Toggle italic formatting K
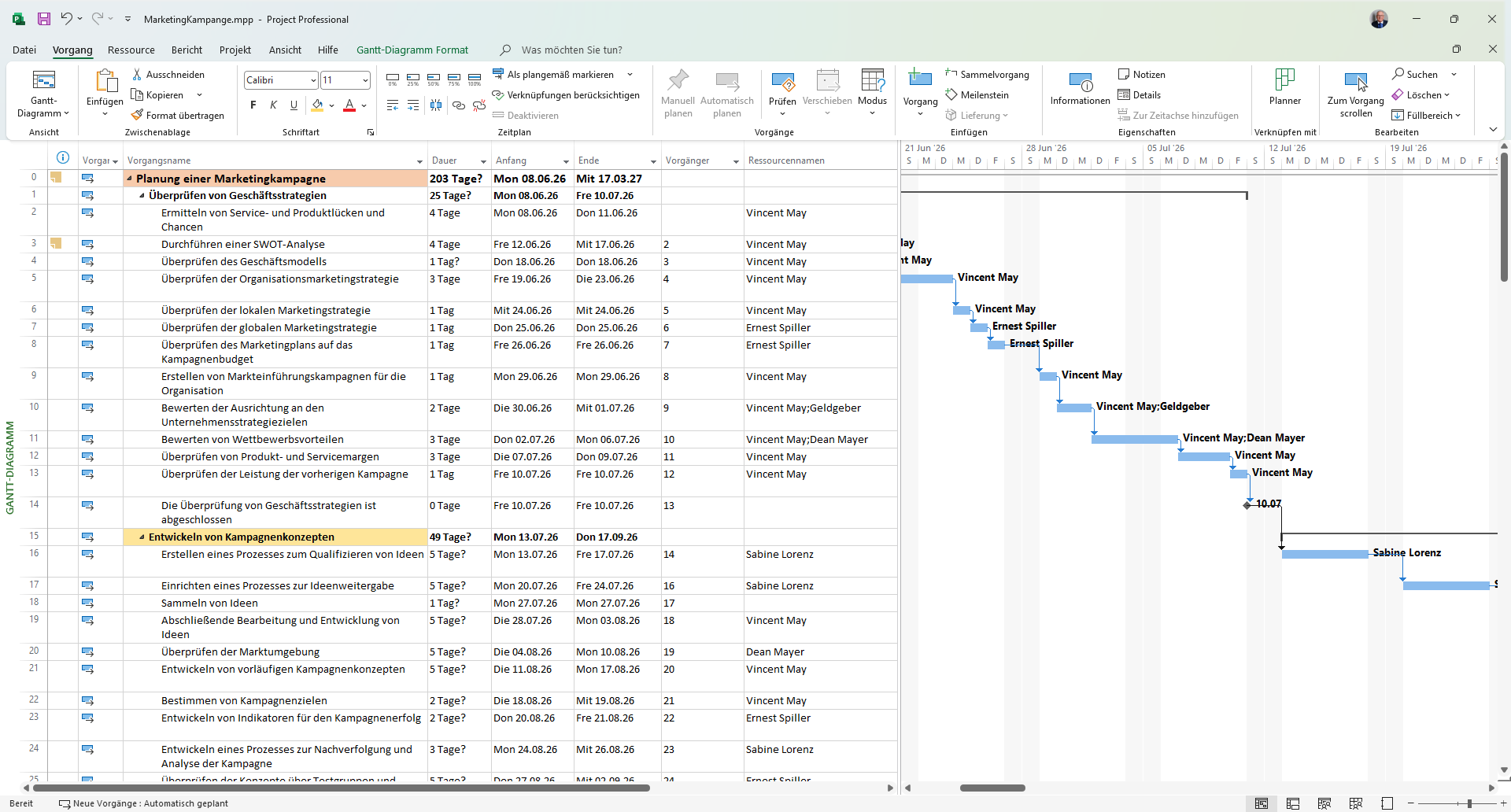Image resolution: width=1511 pixels, height=812 pixels. [273, 105]
